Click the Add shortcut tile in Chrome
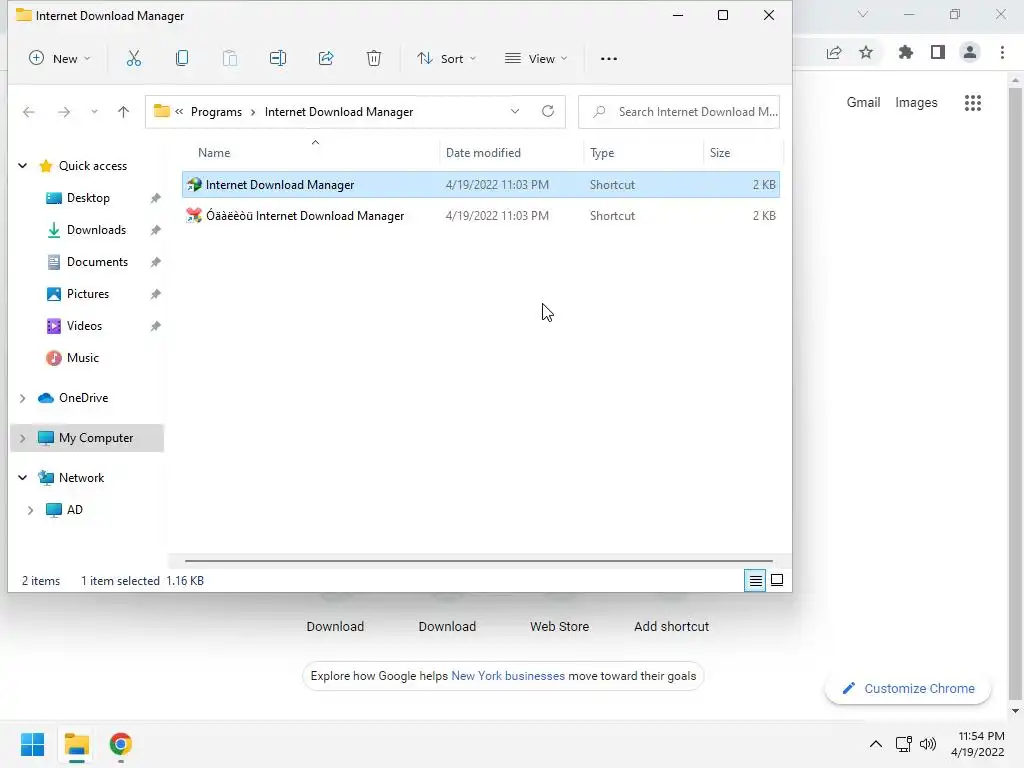1024x768 pixels. (671, 626)
